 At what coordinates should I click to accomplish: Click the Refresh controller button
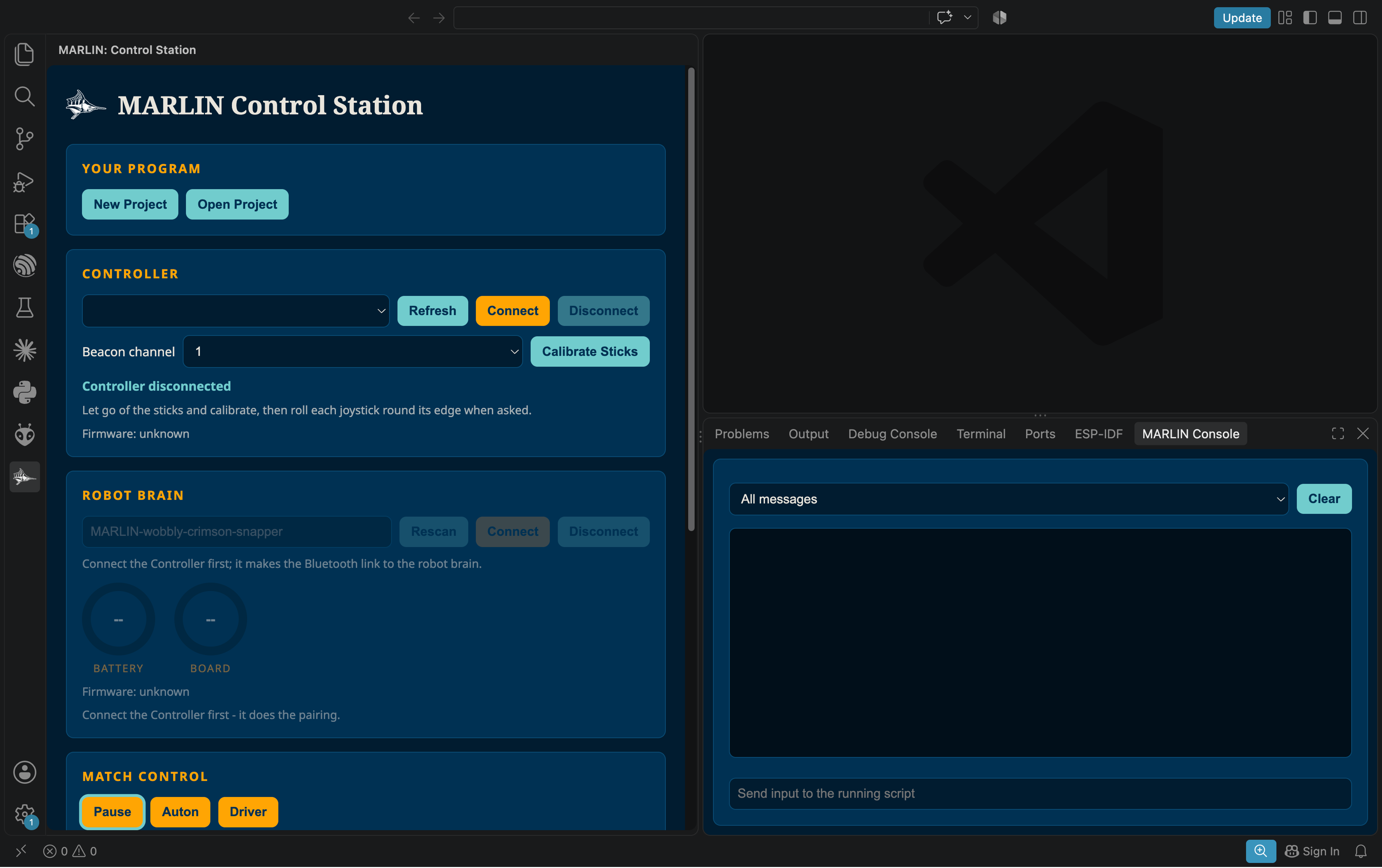pos(432,310)
